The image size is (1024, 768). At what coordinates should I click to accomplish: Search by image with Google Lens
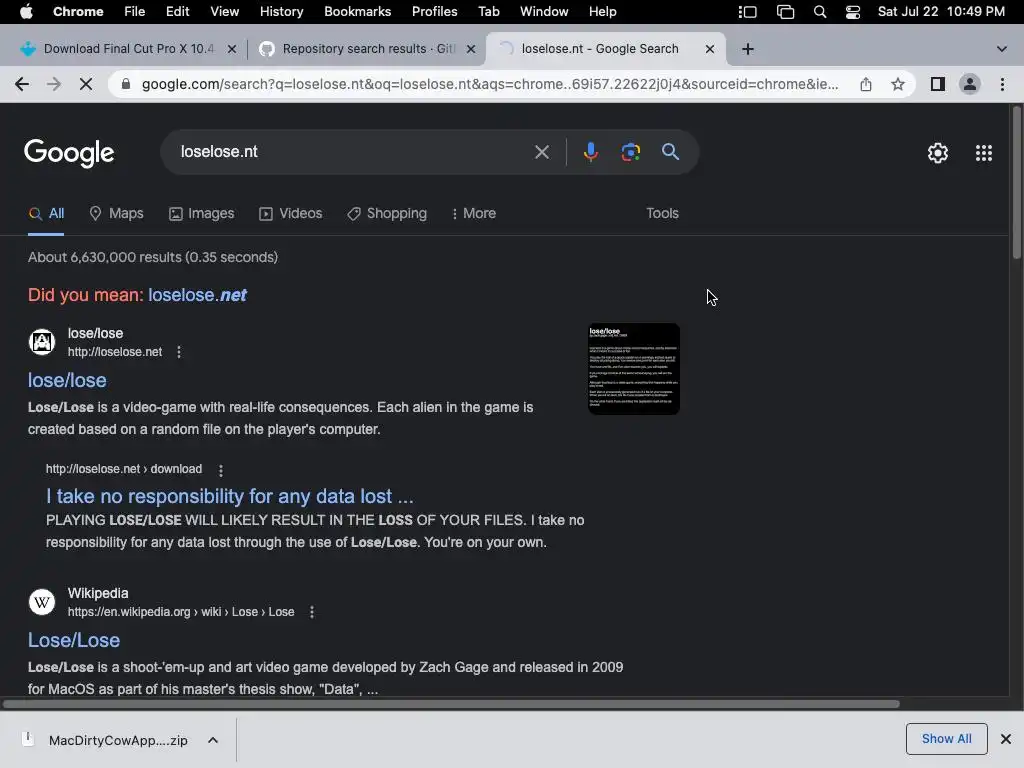630,152
